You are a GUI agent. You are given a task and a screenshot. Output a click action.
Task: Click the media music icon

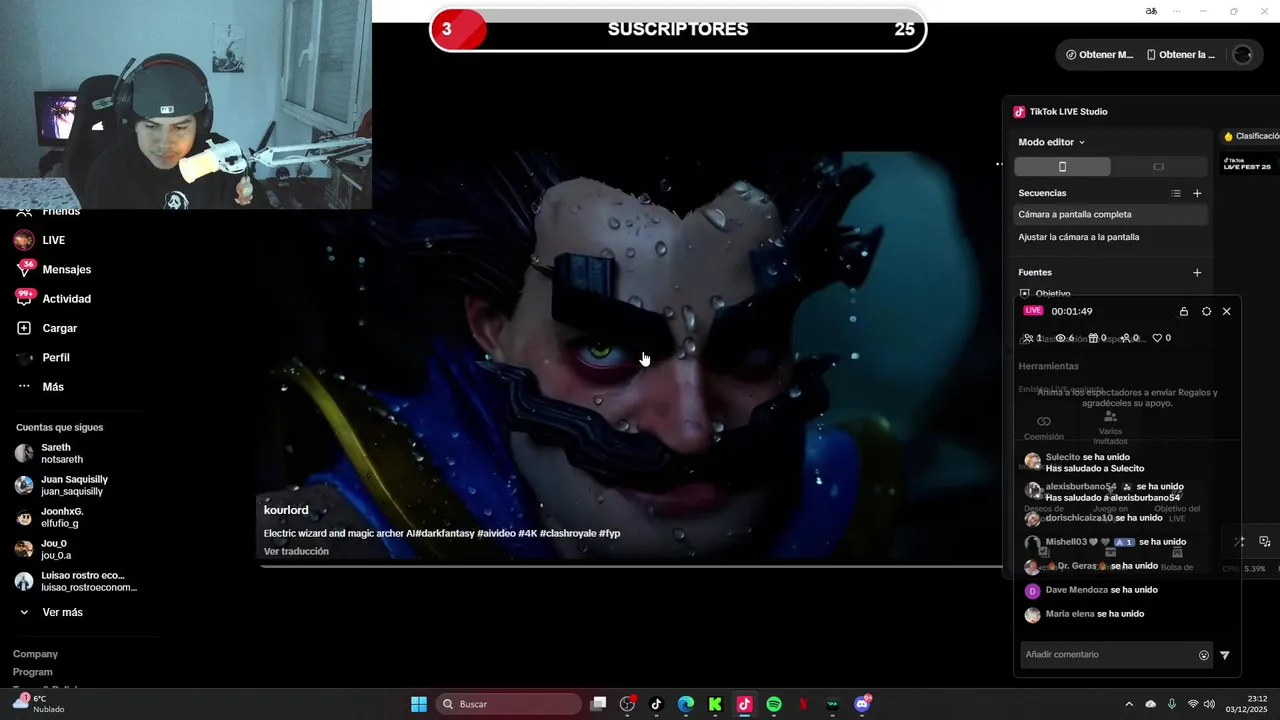coord(1265,542)
